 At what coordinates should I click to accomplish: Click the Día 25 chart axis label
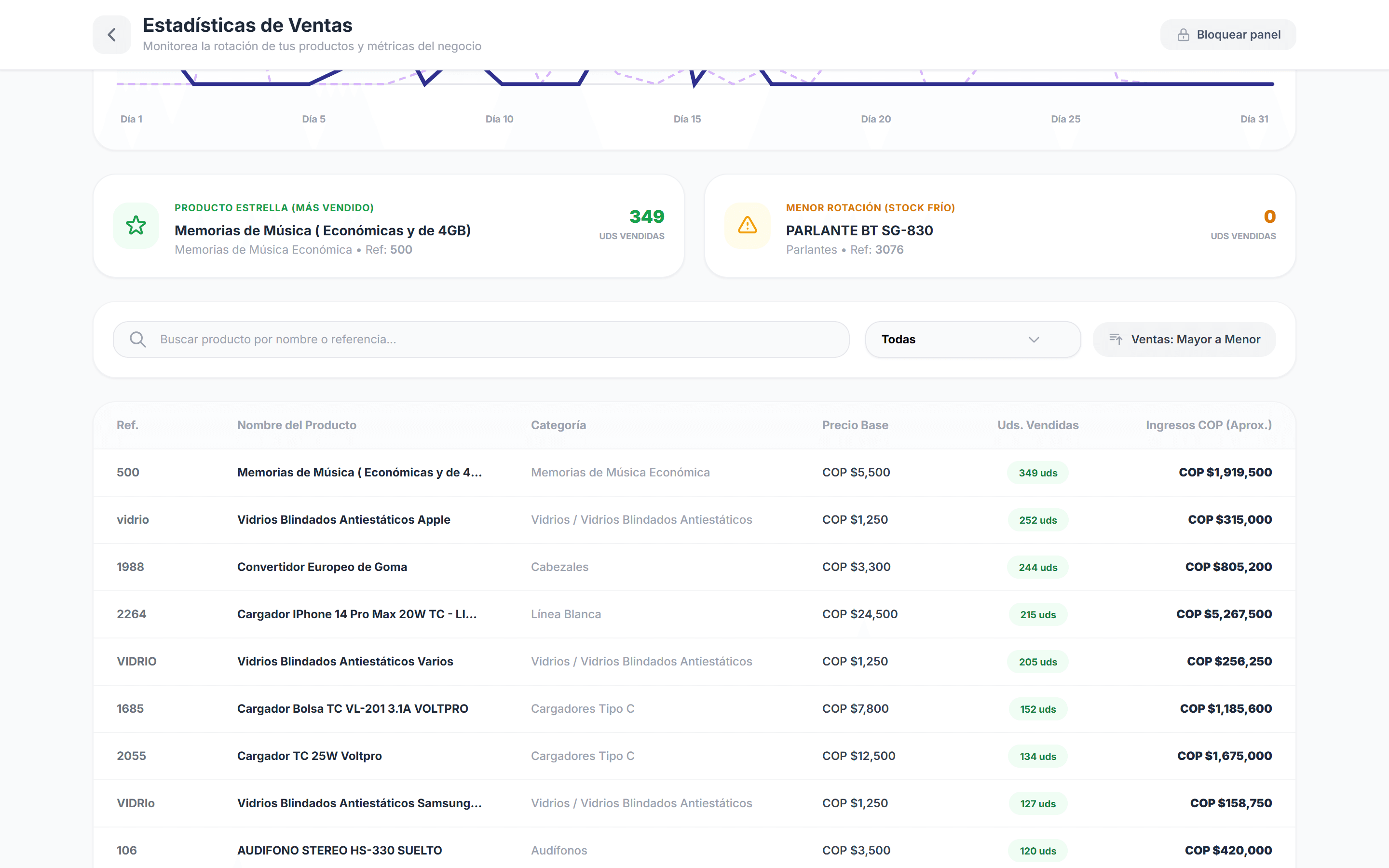[1066, 120]
